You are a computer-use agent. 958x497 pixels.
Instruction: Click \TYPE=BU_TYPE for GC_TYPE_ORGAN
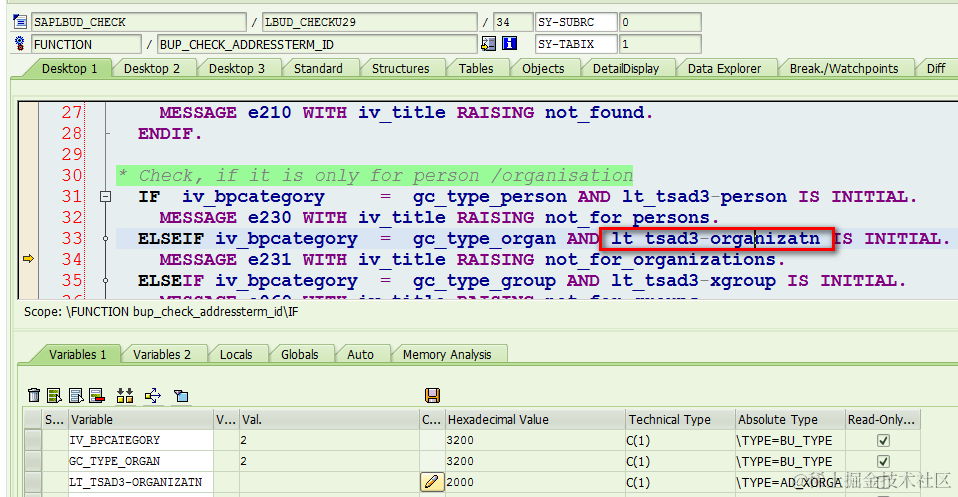[784, 461]
